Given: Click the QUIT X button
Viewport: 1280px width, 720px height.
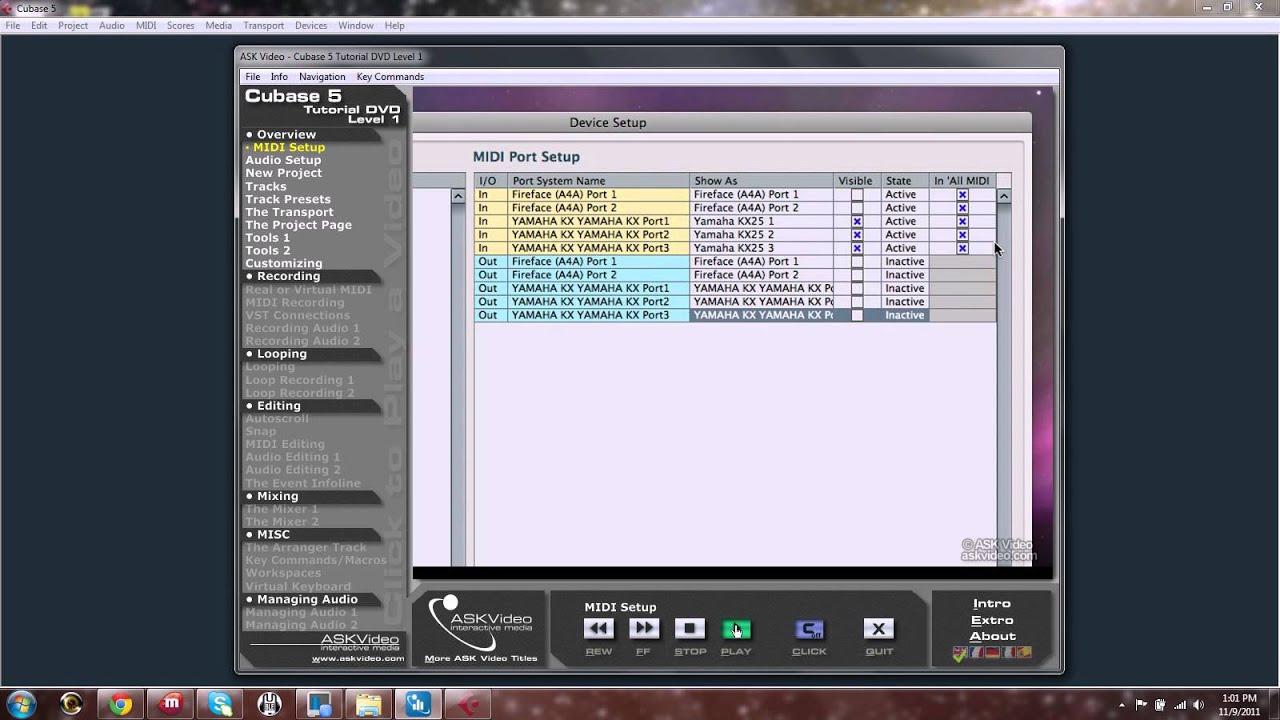Looking at the screenshot, I should [x=879, y=629].
